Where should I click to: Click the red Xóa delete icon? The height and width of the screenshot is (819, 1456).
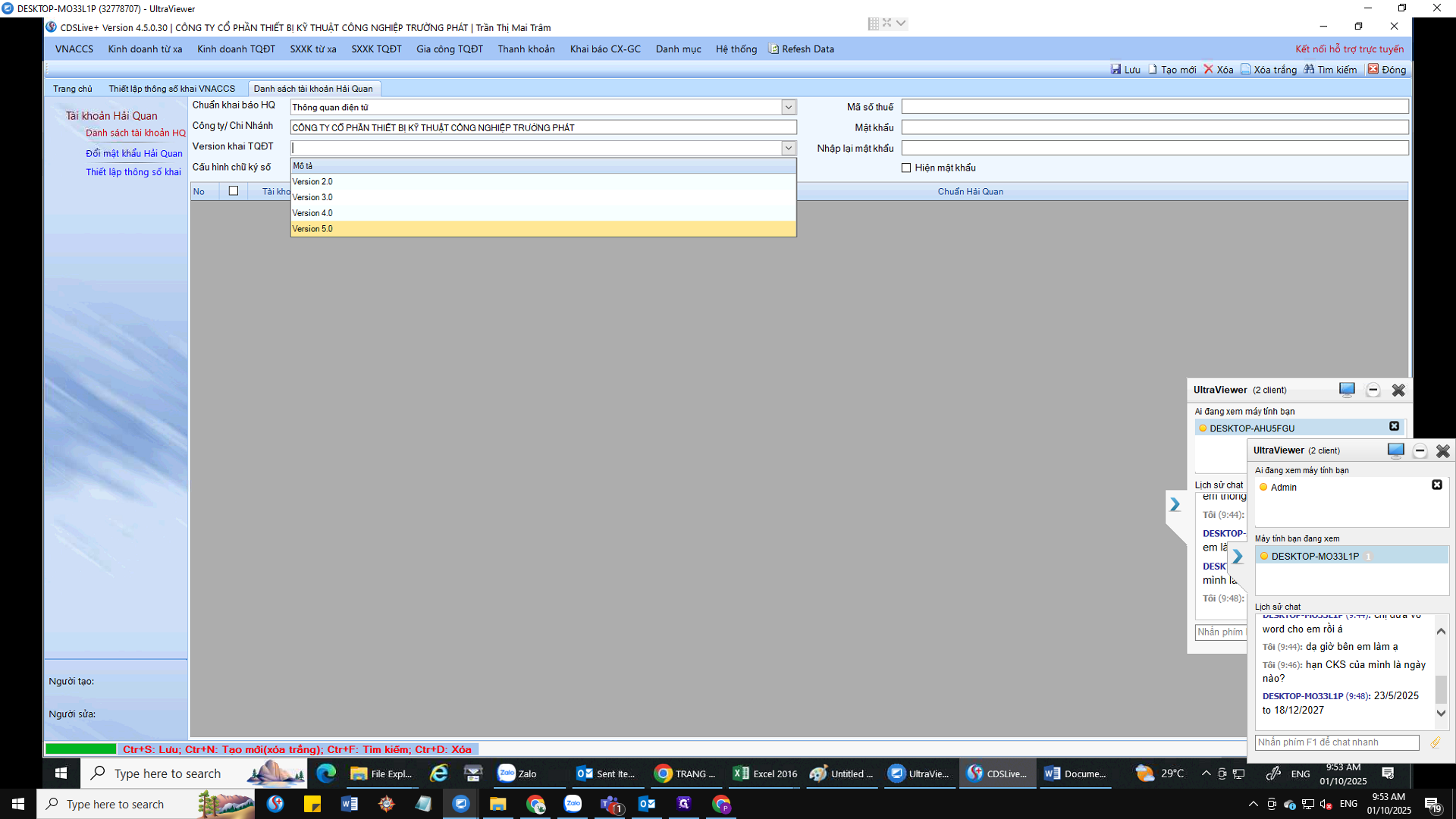(x=1209, y=69)
